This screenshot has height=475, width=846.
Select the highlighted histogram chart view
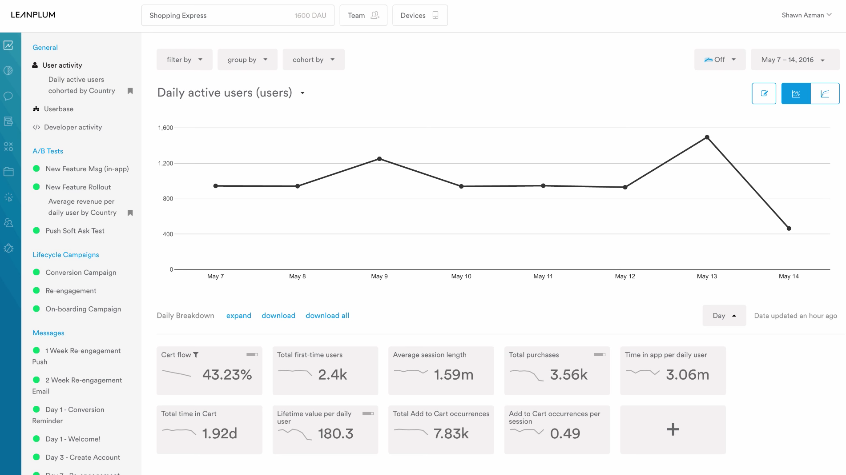click(x=796, y=93)
